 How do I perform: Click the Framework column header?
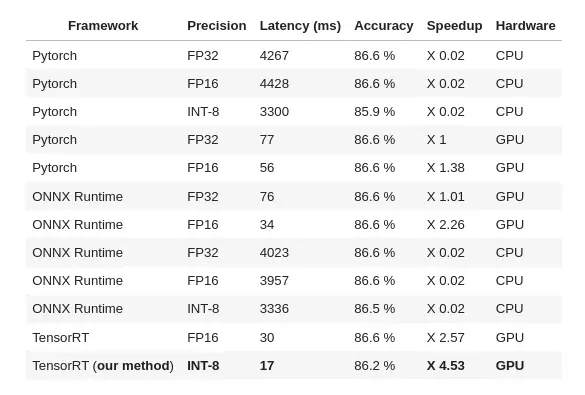pos(103,26)
